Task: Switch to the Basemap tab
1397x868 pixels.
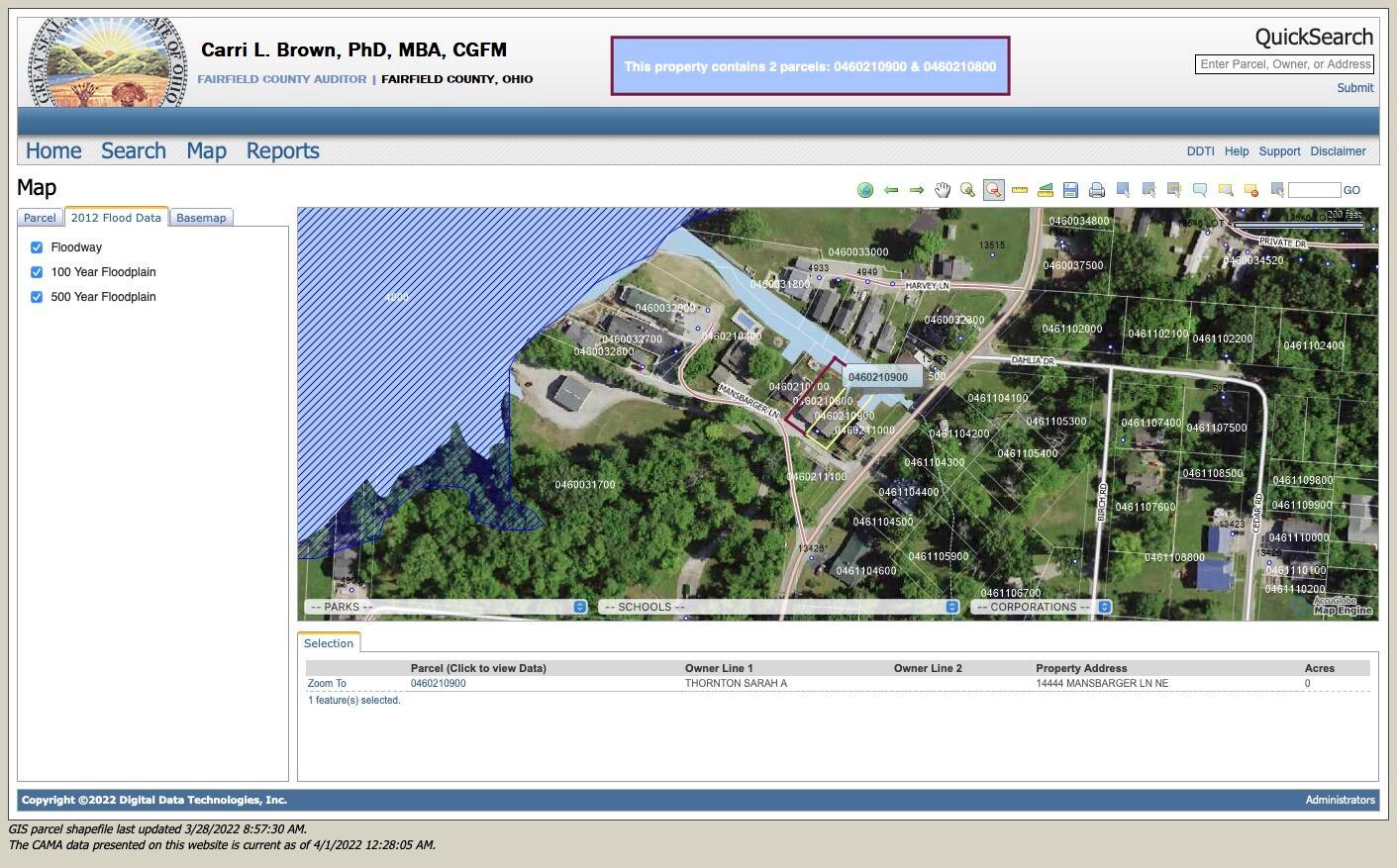Action: tap(201, 218)
